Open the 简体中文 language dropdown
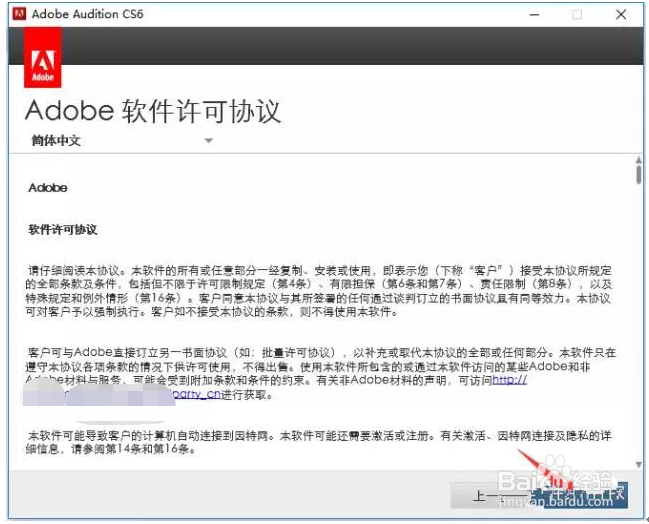Viewport: 649px width, 524px height. click(x=122, y=141)
